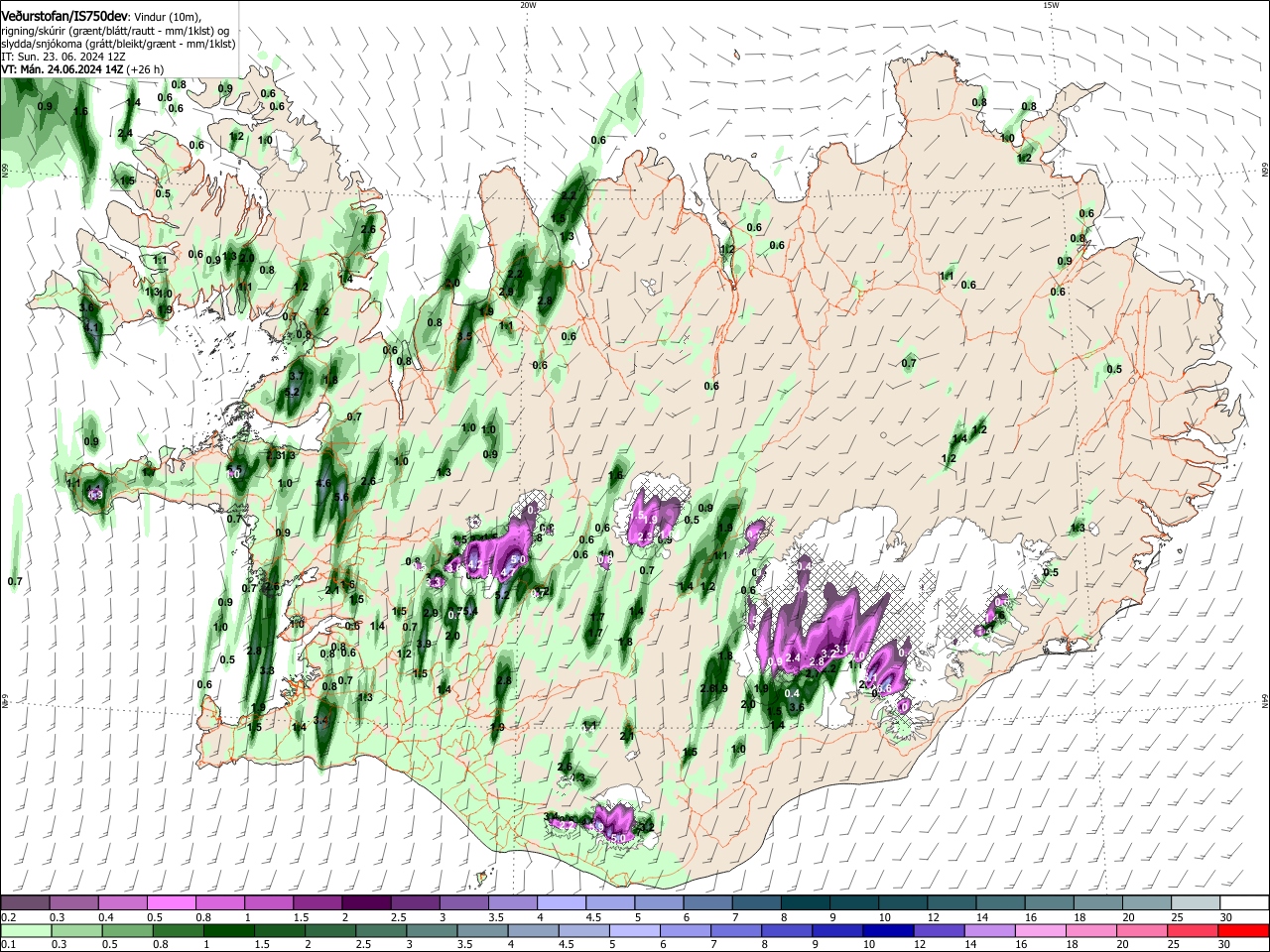The height and width of the screenshot is (952, 1270).
Task: Pick the swatch labeled 0.2 in the snow scale
Action: 25,903
